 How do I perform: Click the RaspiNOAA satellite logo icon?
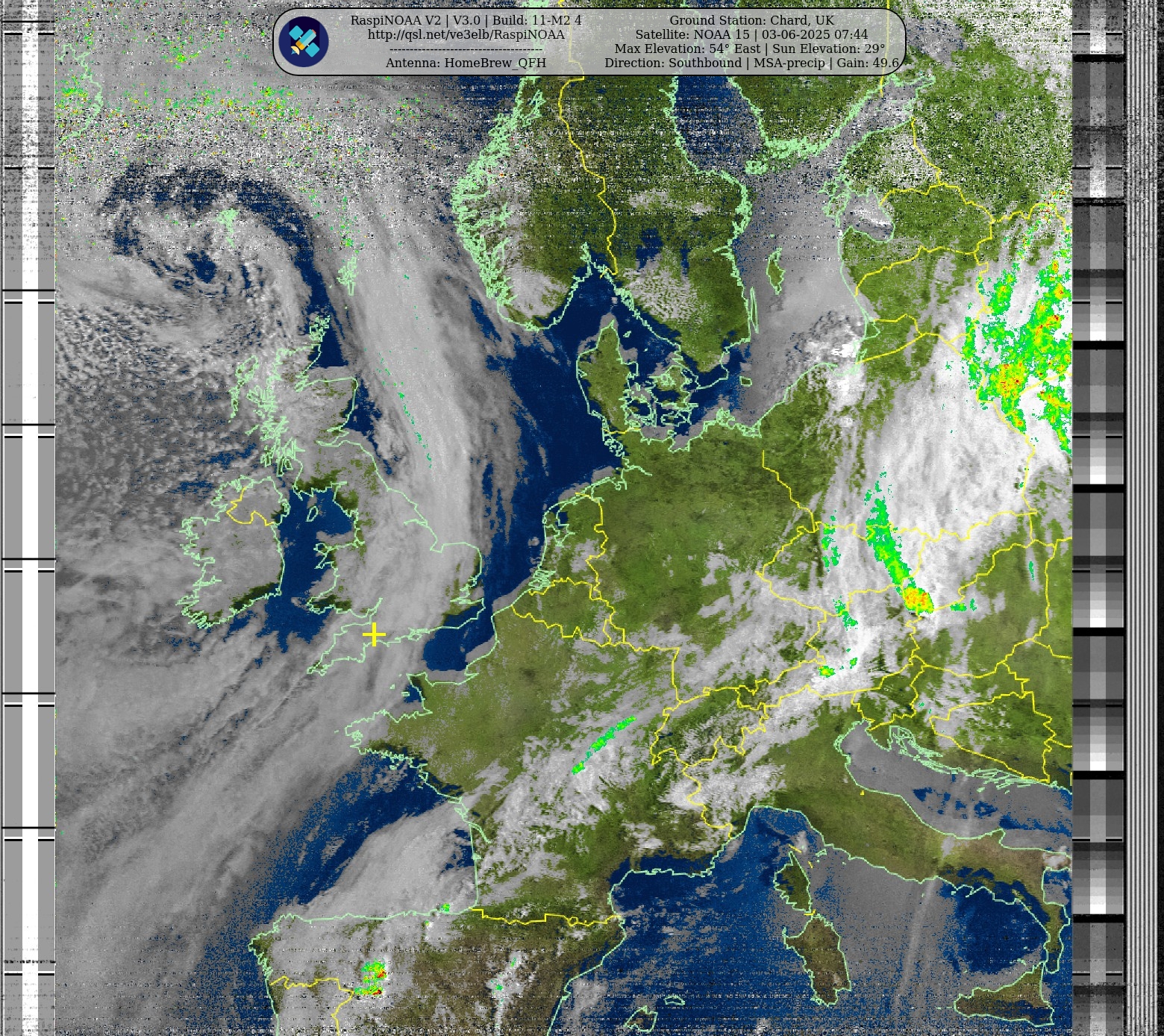click(304, 42)
